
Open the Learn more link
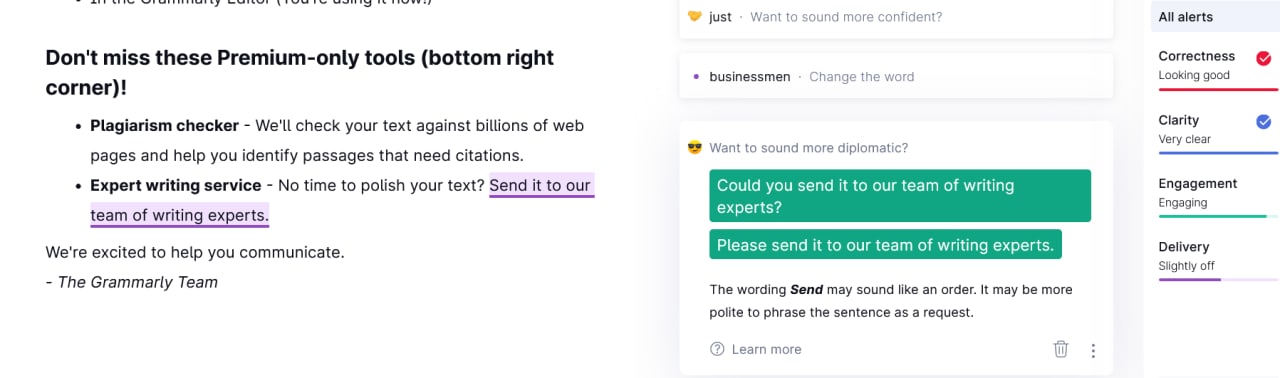[766, 349]
